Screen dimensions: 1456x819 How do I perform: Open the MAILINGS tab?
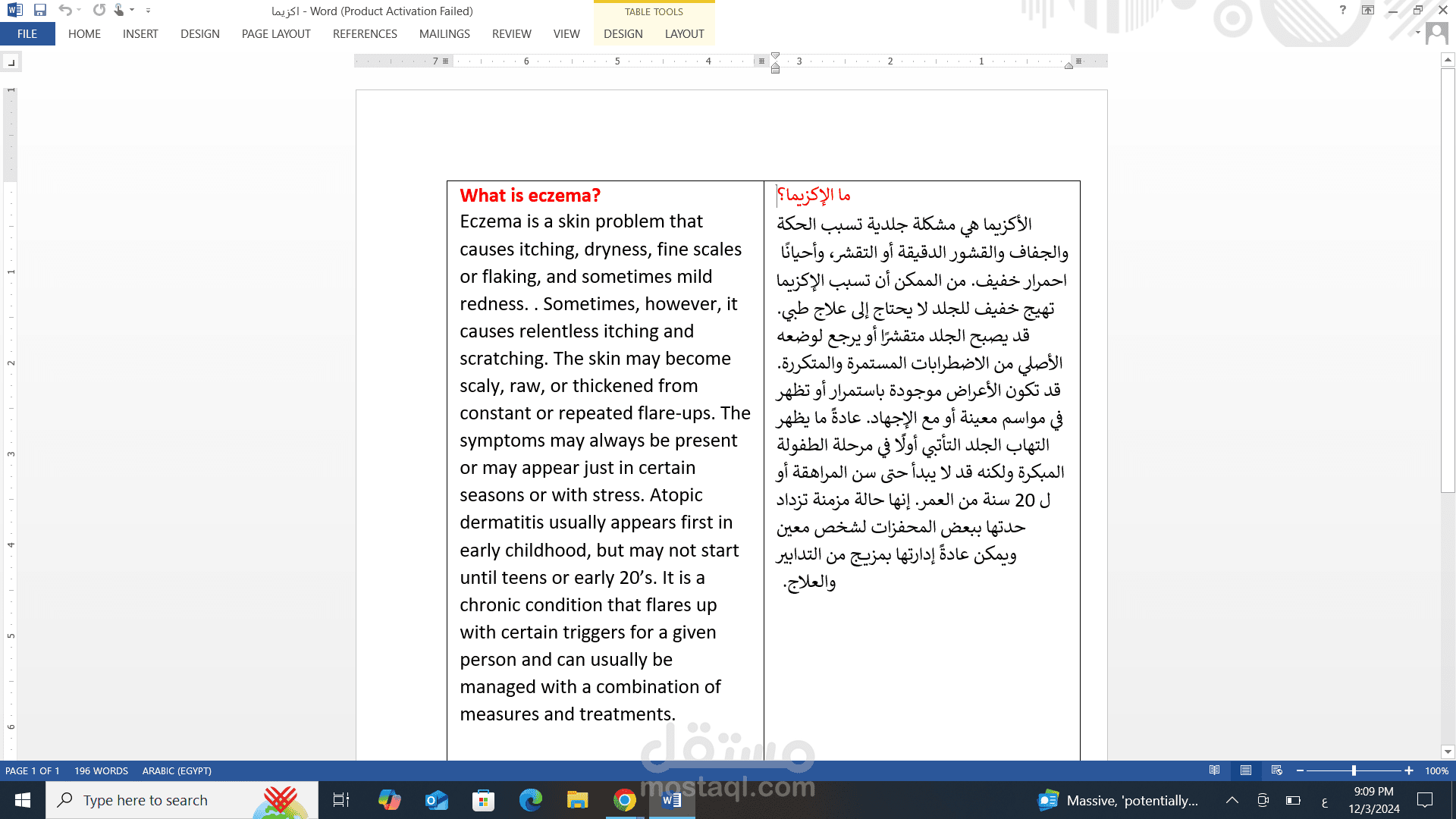(444, 34)
